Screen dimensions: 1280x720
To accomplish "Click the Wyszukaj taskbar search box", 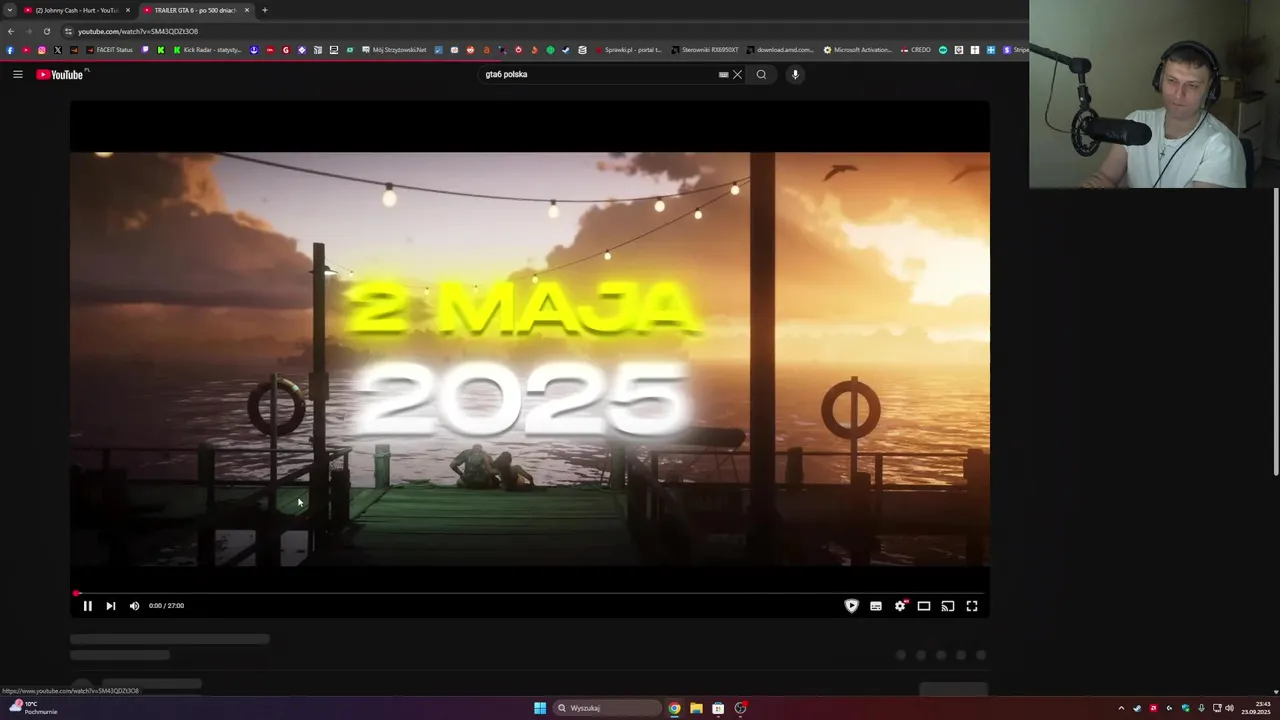I will coord(608,708).
